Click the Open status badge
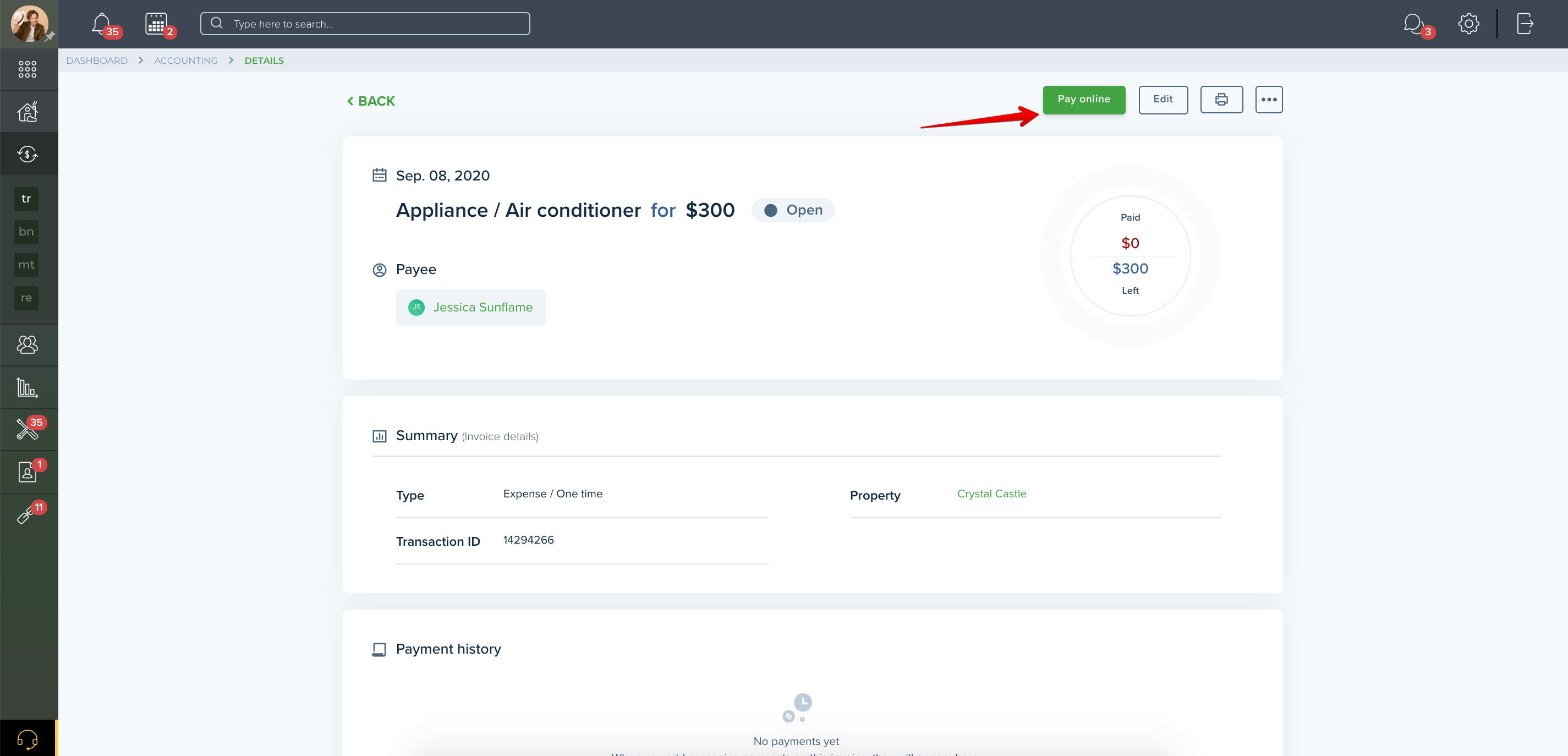The width and height of the screenshot is (1568, 756). click(x=793, y=210)
